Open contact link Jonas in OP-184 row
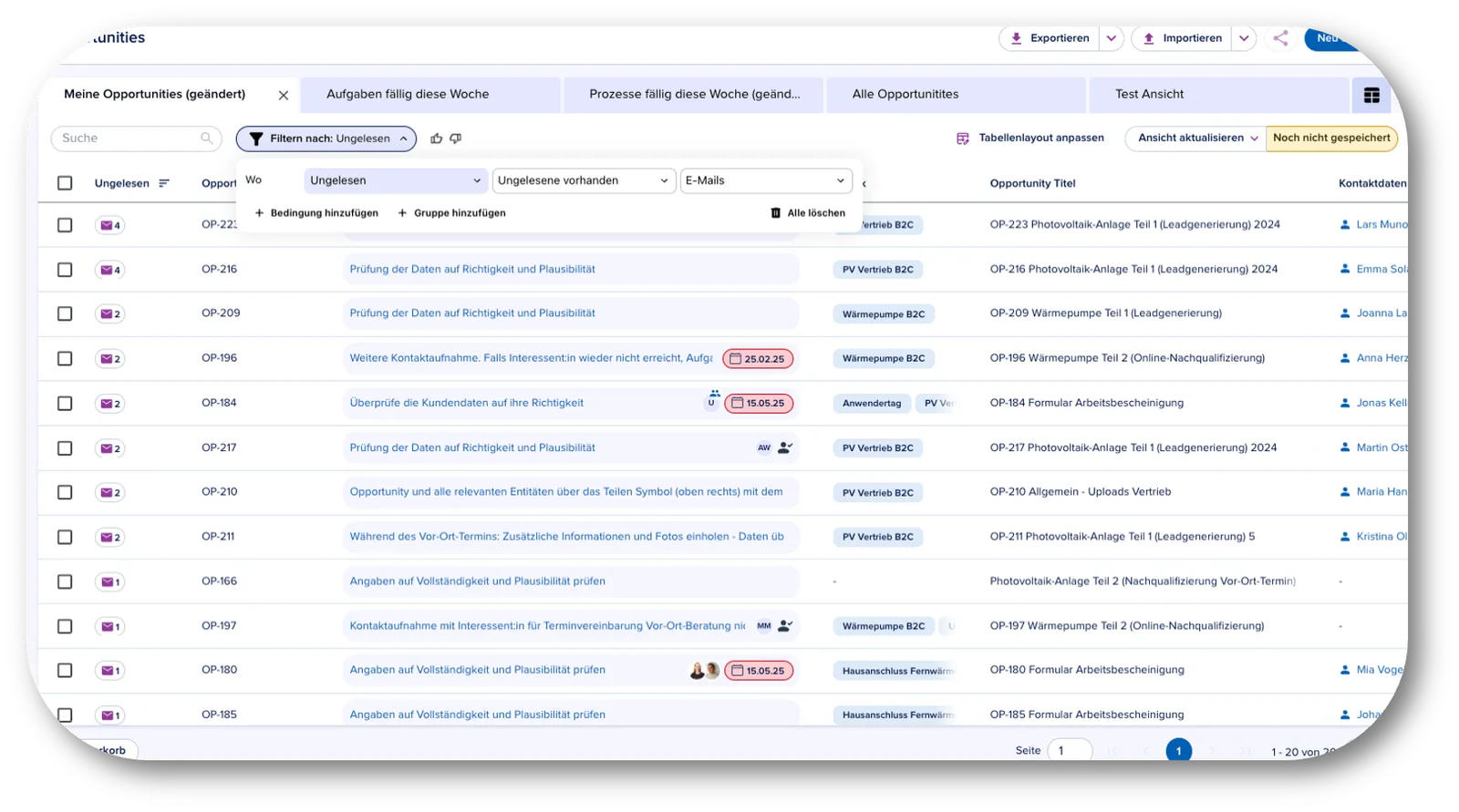The height and width of the screenshot is (812, 1459). pos(1381,403)
